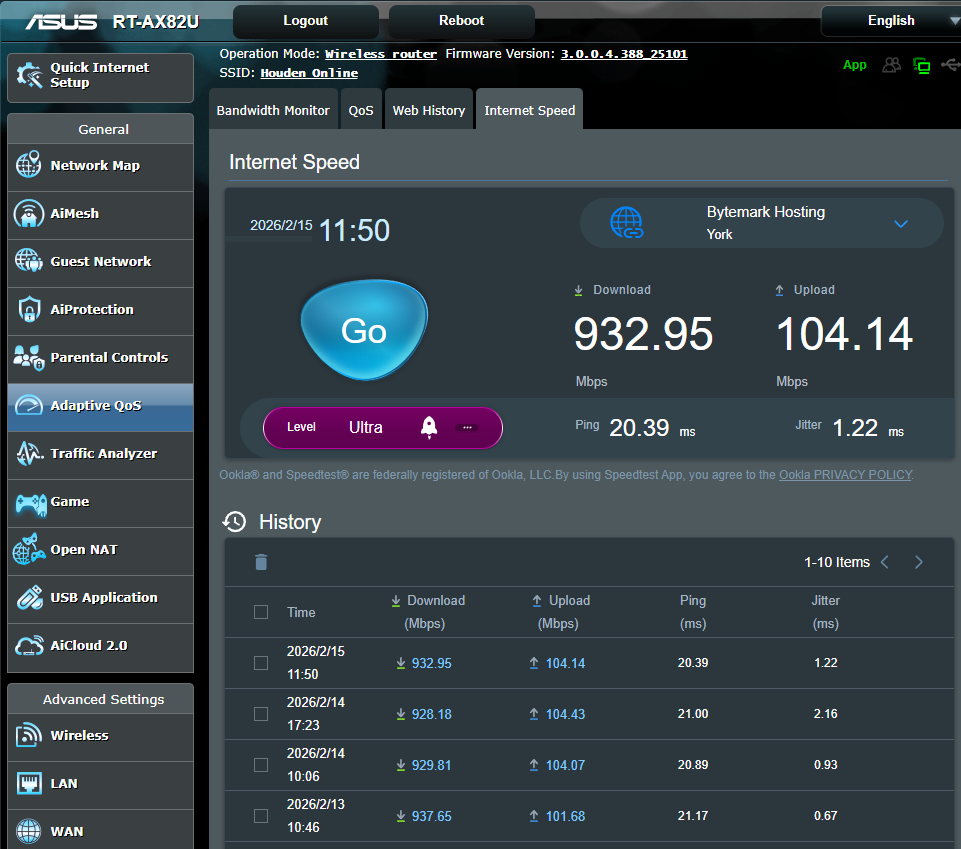Screen dimensions: 961x849
Task: Open LAN advanced settings
Action: coord(100,784)
